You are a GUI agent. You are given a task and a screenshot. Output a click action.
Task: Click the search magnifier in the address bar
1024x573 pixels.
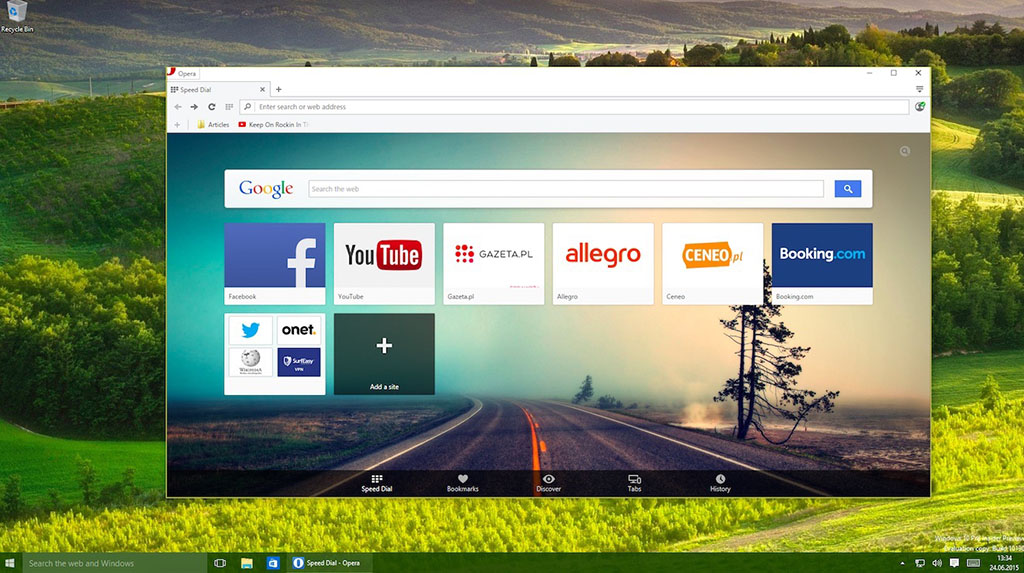pos(248,106)
